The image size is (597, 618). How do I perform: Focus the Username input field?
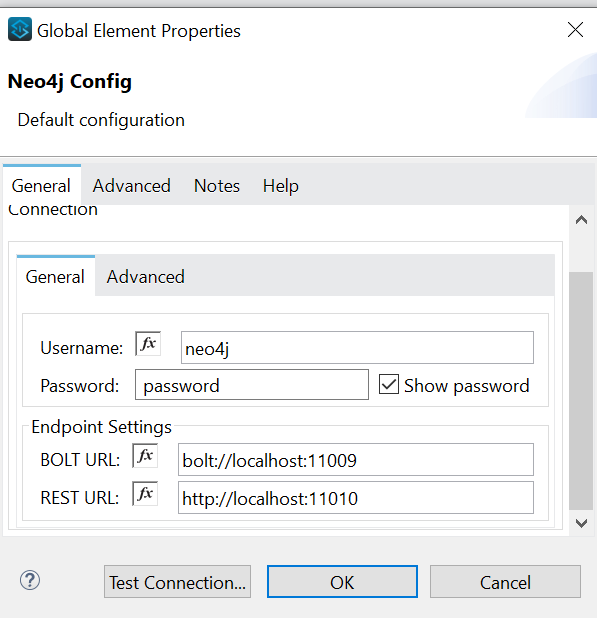click(x=357, y=348)
